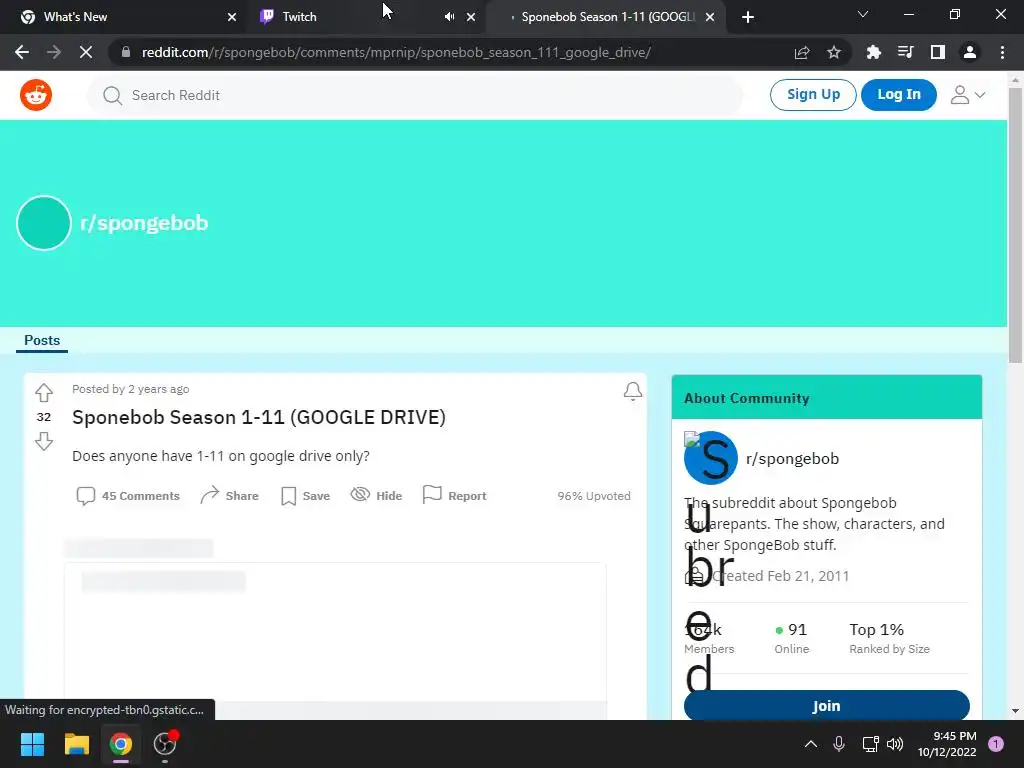Report the post via flag button
Screen dimensions: 1024x768
coord(455,496)
